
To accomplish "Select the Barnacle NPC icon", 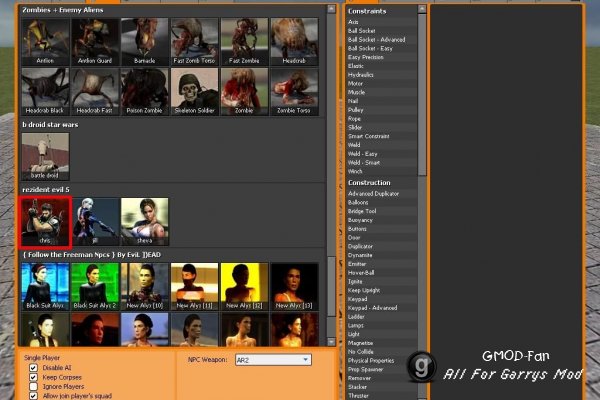I will pos(145,42).
